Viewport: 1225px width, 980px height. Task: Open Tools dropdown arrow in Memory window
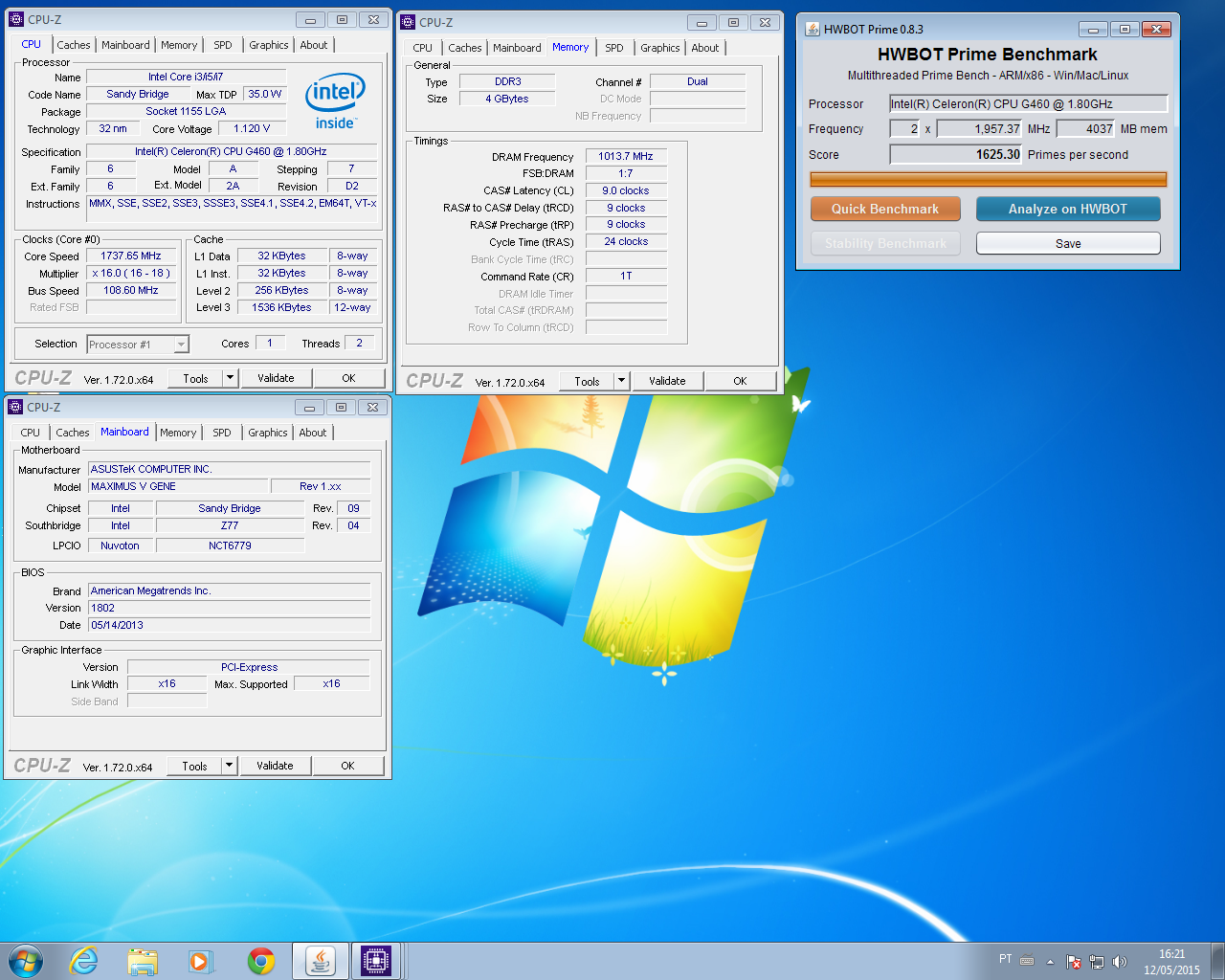point(621,381)
